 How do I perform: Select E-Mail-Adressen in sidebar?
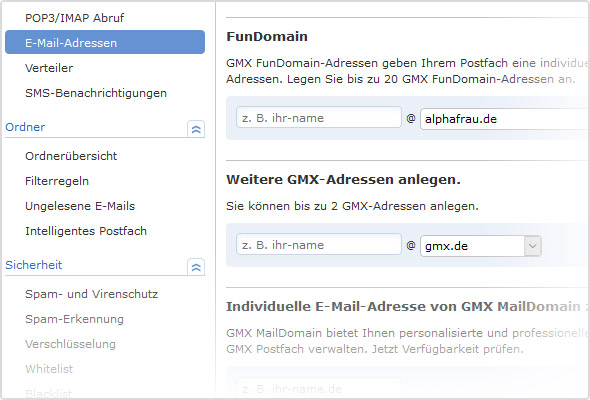[x=105, y=42]
